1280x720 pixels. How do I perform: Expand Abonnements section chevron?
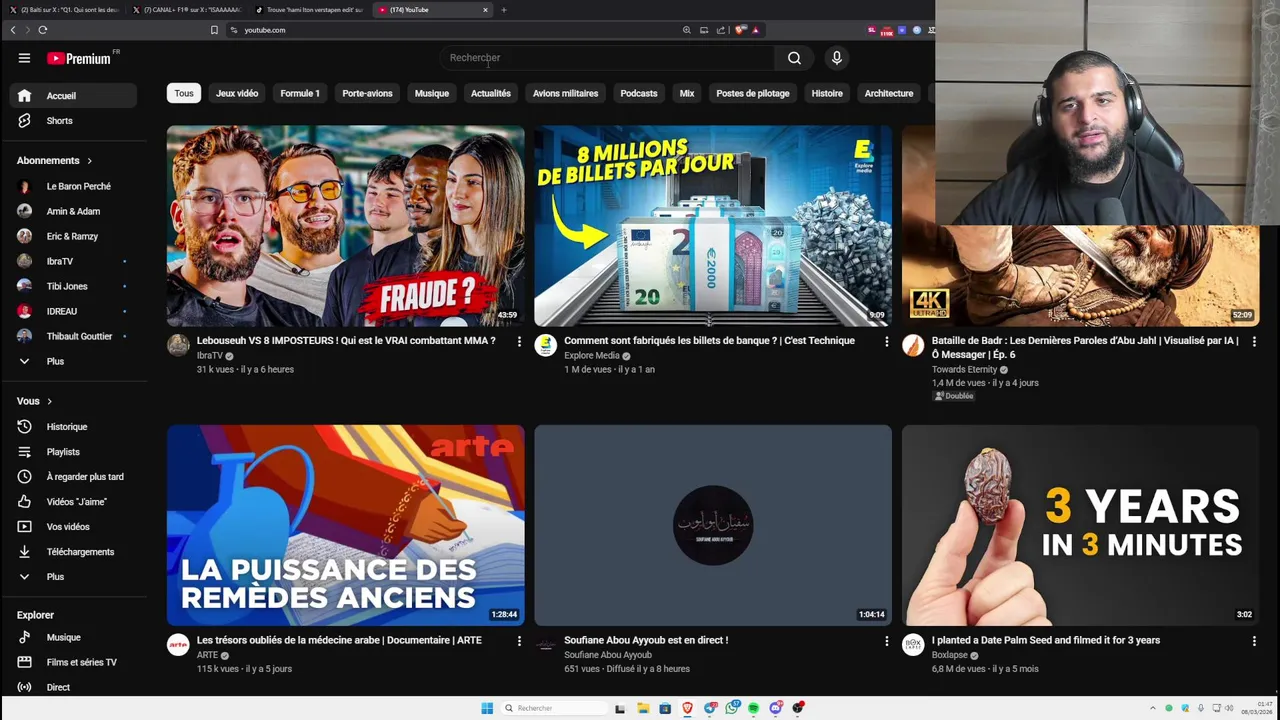click(x=89, y=161)
